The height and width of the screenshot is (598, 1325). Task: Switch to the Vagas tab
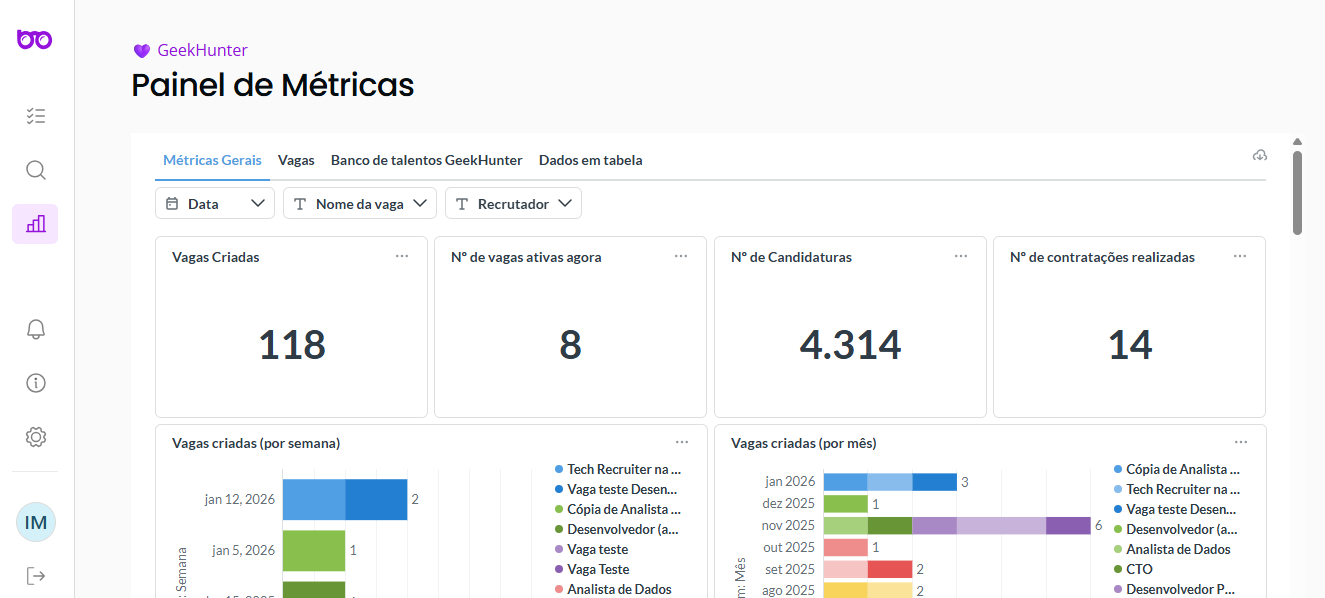[x=296, y=160]
